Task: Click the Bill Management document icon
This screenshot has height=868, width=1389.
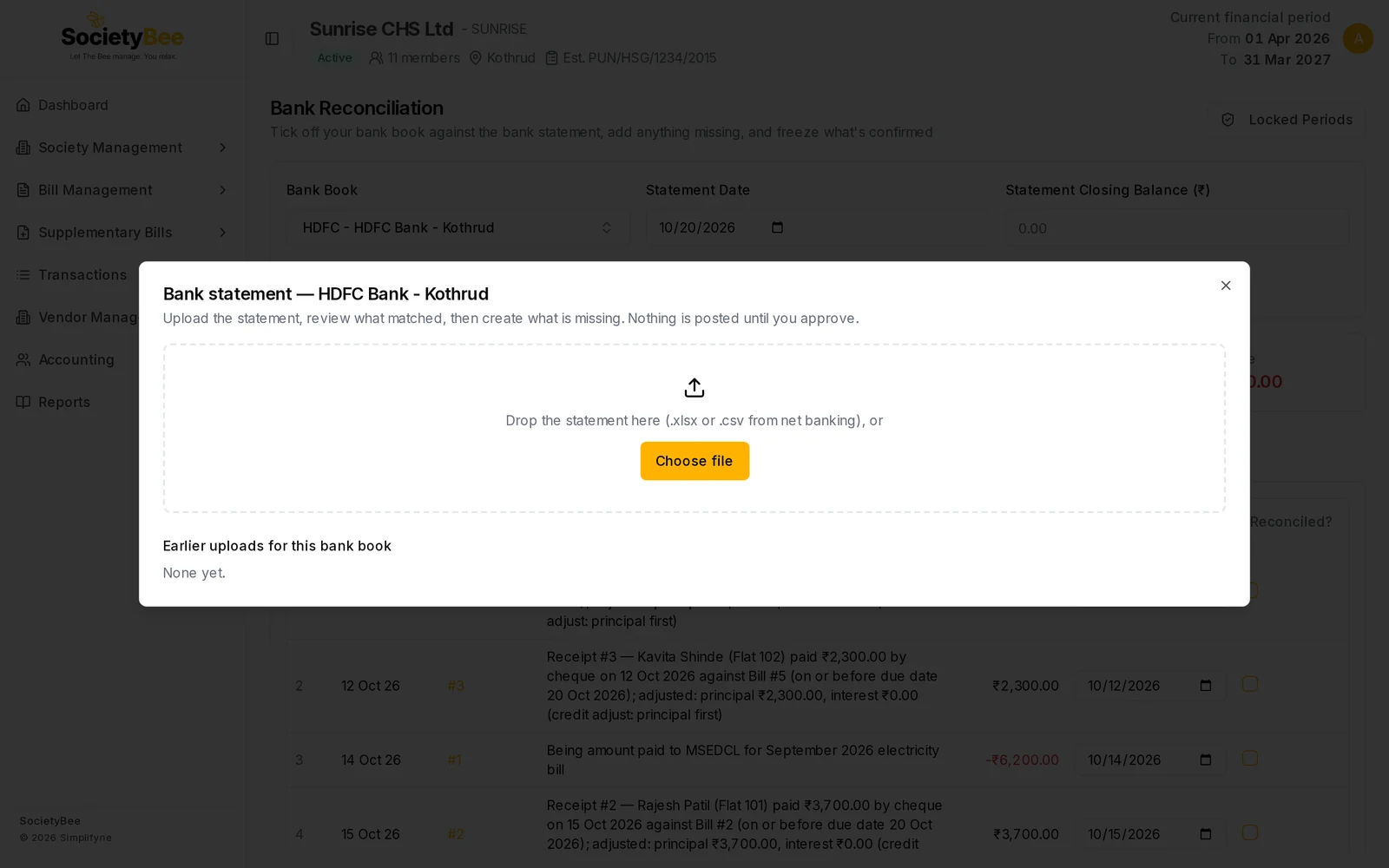Action: (x=23, y=190)
